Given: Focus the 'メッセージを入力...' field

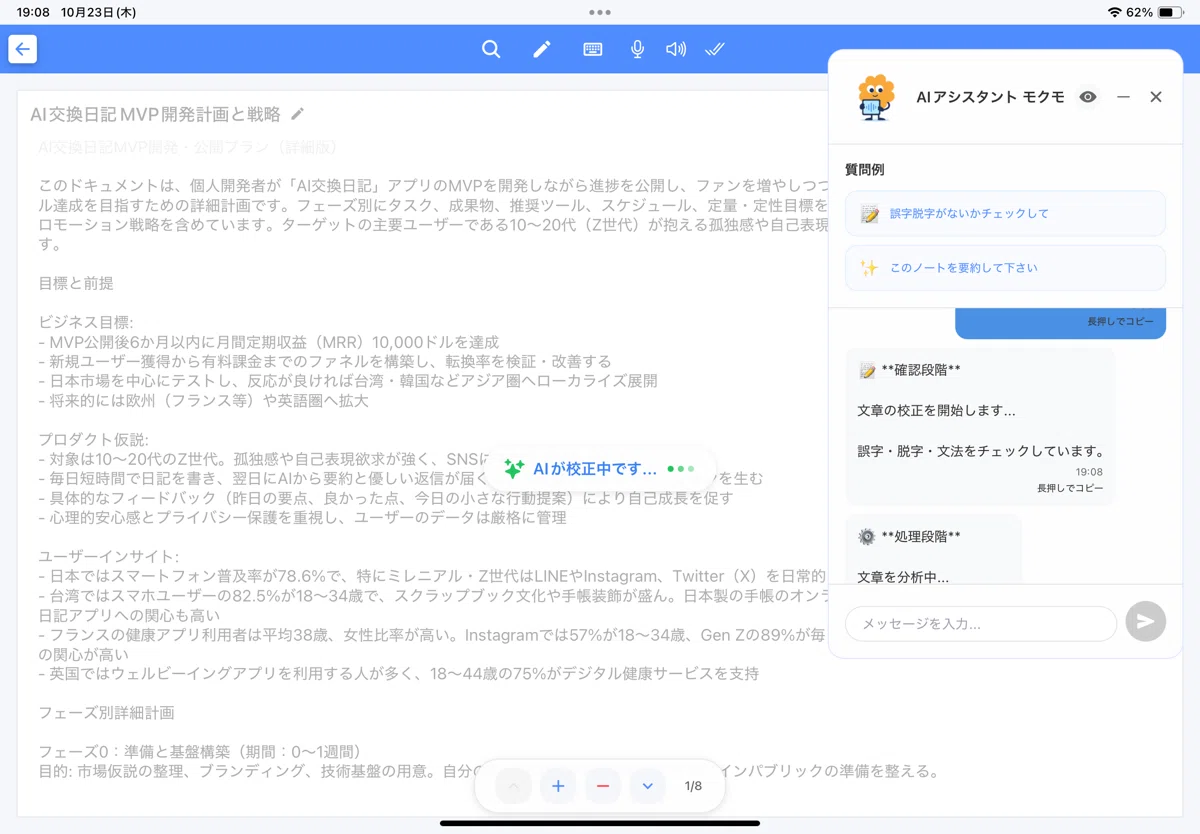Looking at the screenshot, I should tap(980, 623).
